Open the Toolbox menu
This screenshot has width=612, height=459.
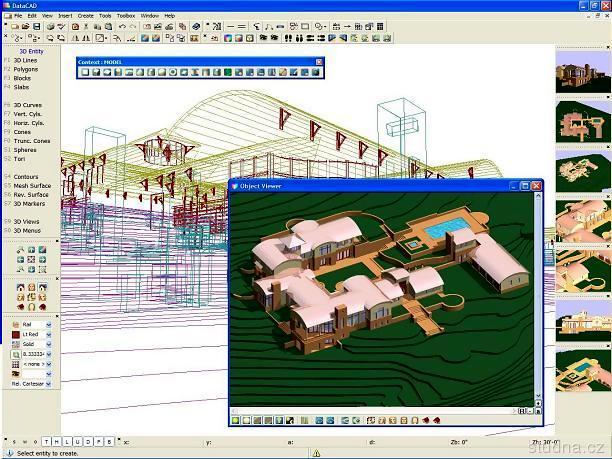[x=125, y=16]
